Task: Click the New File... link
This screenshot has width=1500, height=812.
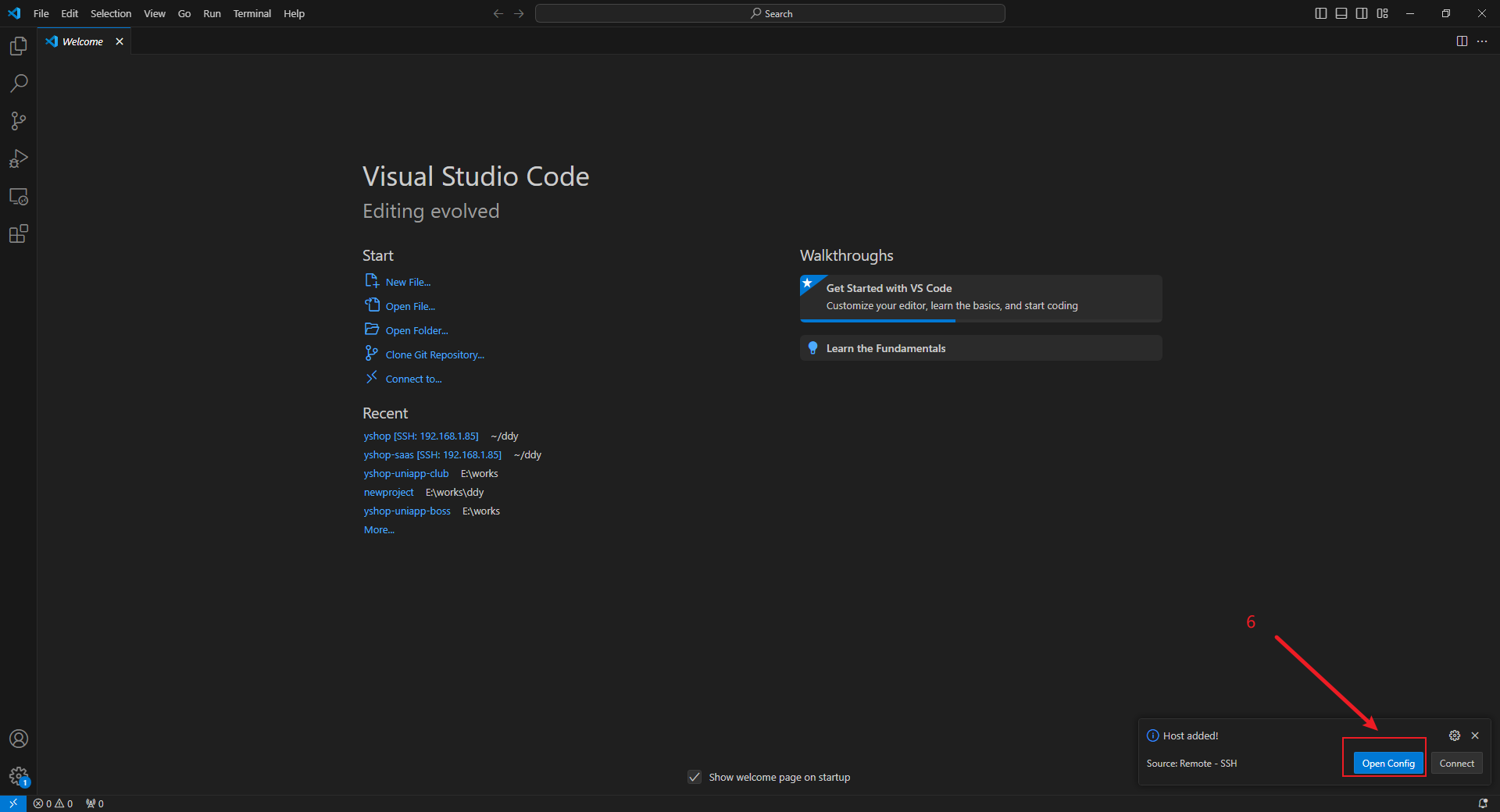Action: point(408,283)
